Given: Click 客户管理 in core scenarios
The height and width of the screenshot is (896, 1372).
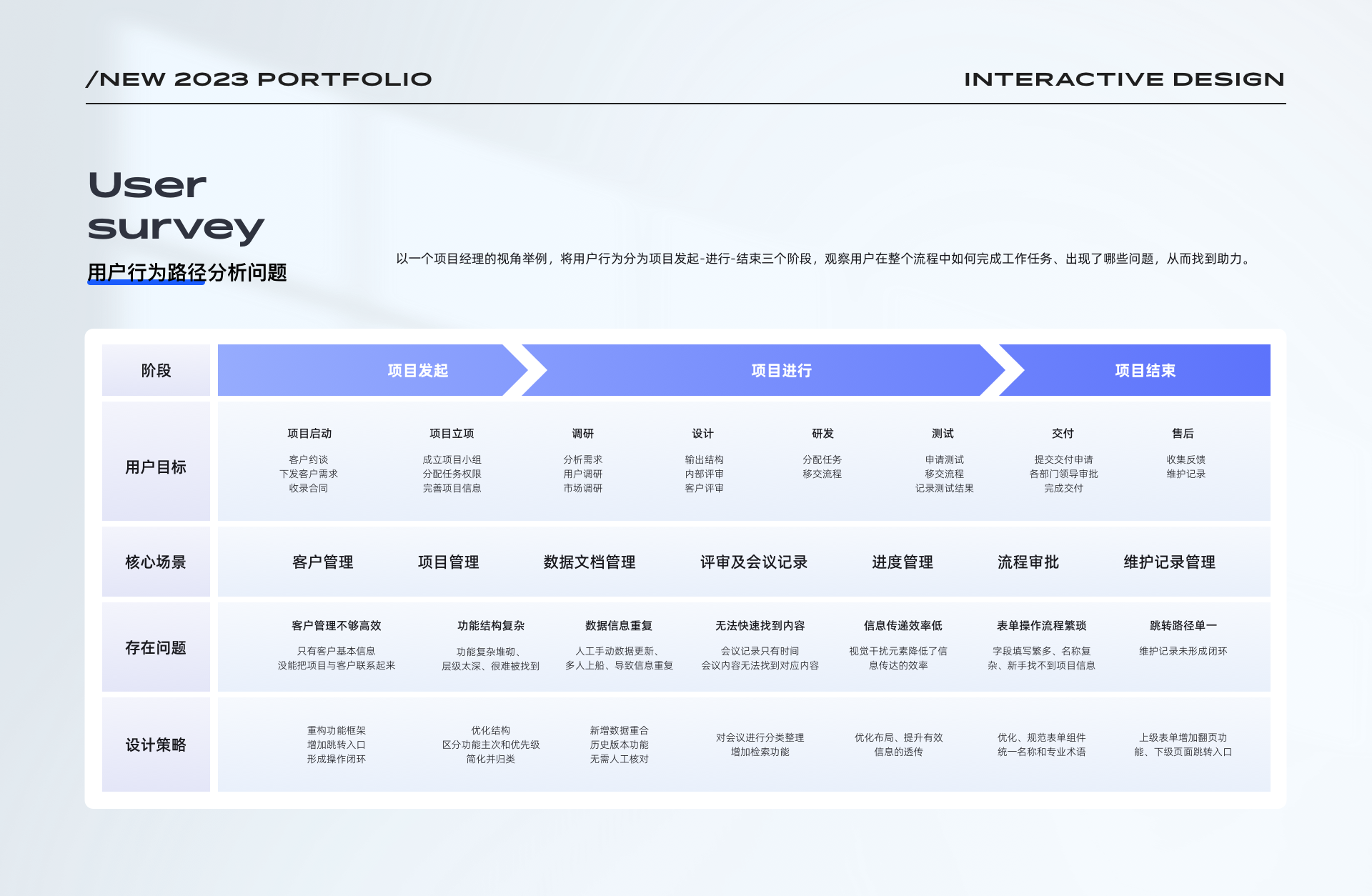Looking at the screenshot, I should click(323, 562).
